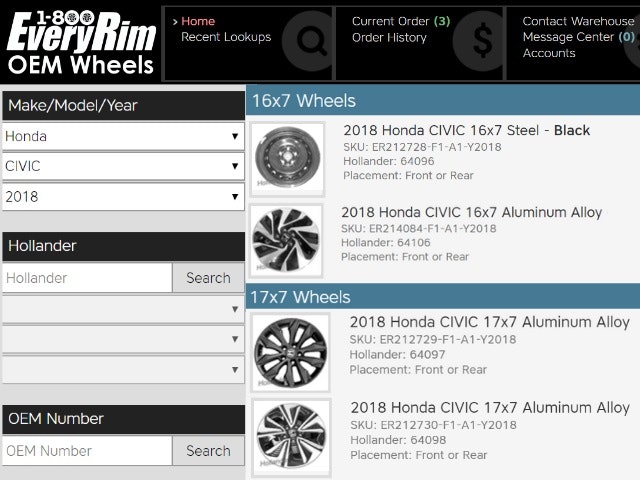Open third empty dropdown under Hollander search

coord(123,370)
